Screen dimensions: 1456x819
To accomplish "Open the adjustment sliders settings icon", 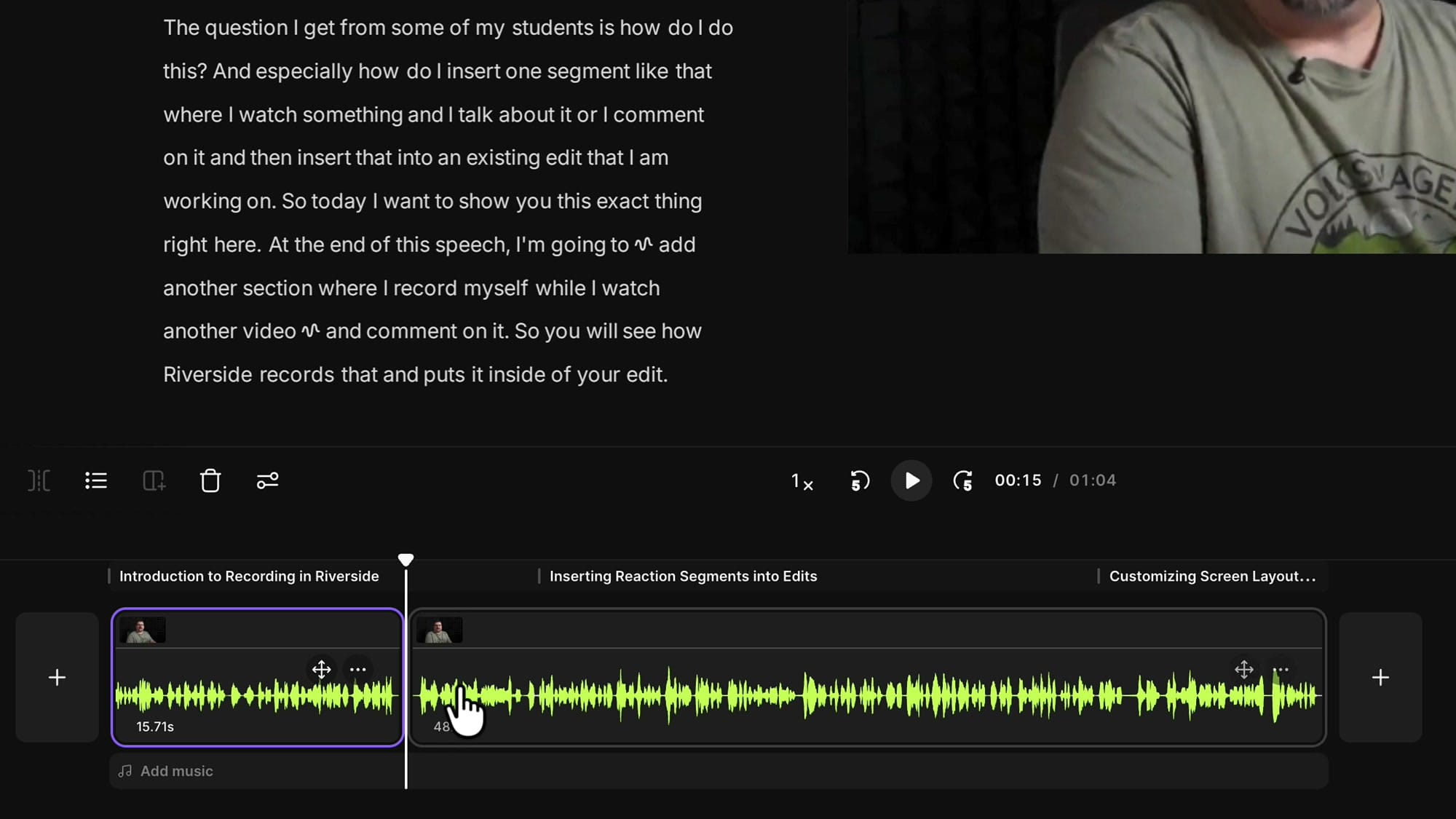I will point(268,480).
